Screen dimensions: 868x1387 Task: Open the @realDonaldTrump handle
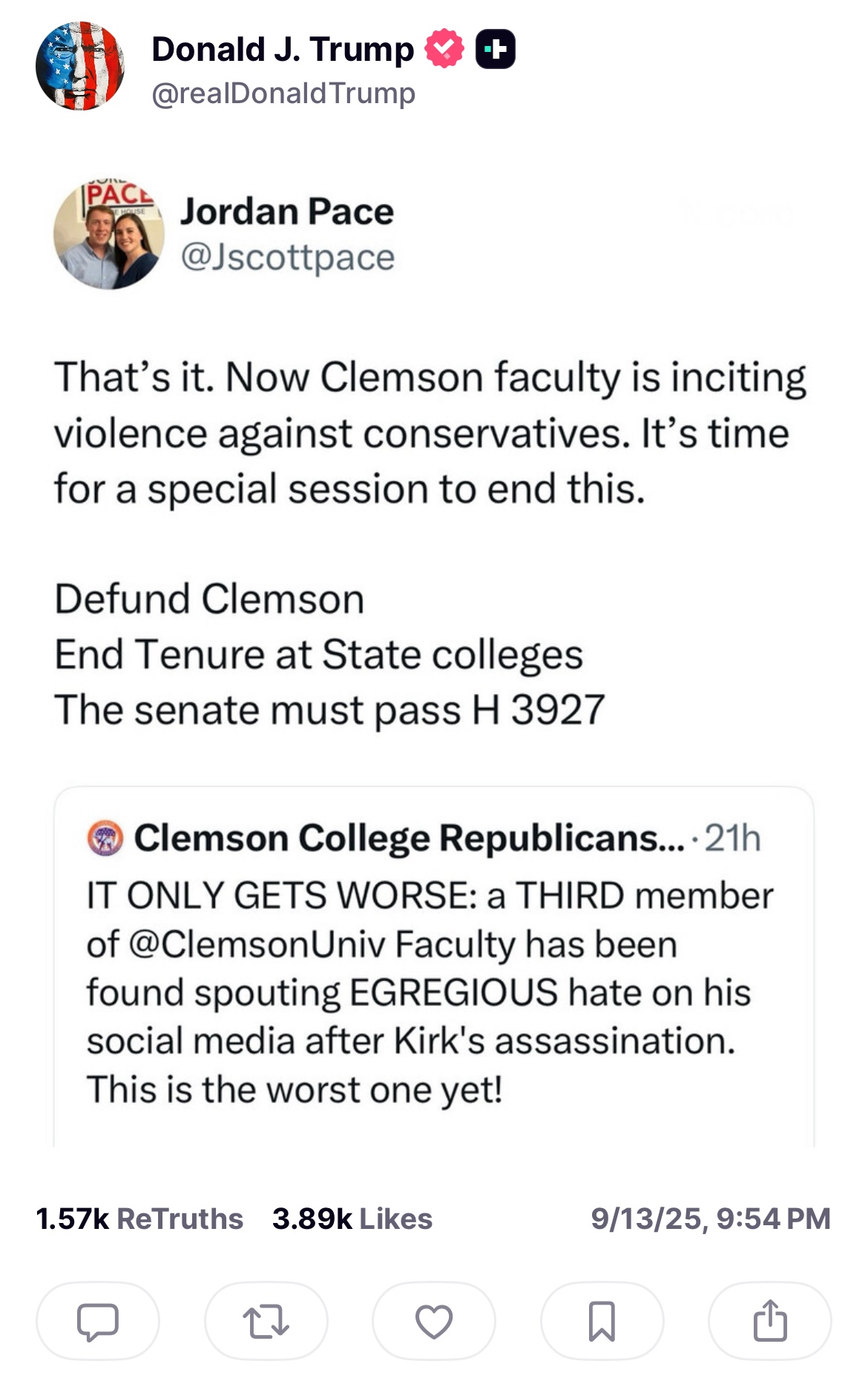point(283,94)
